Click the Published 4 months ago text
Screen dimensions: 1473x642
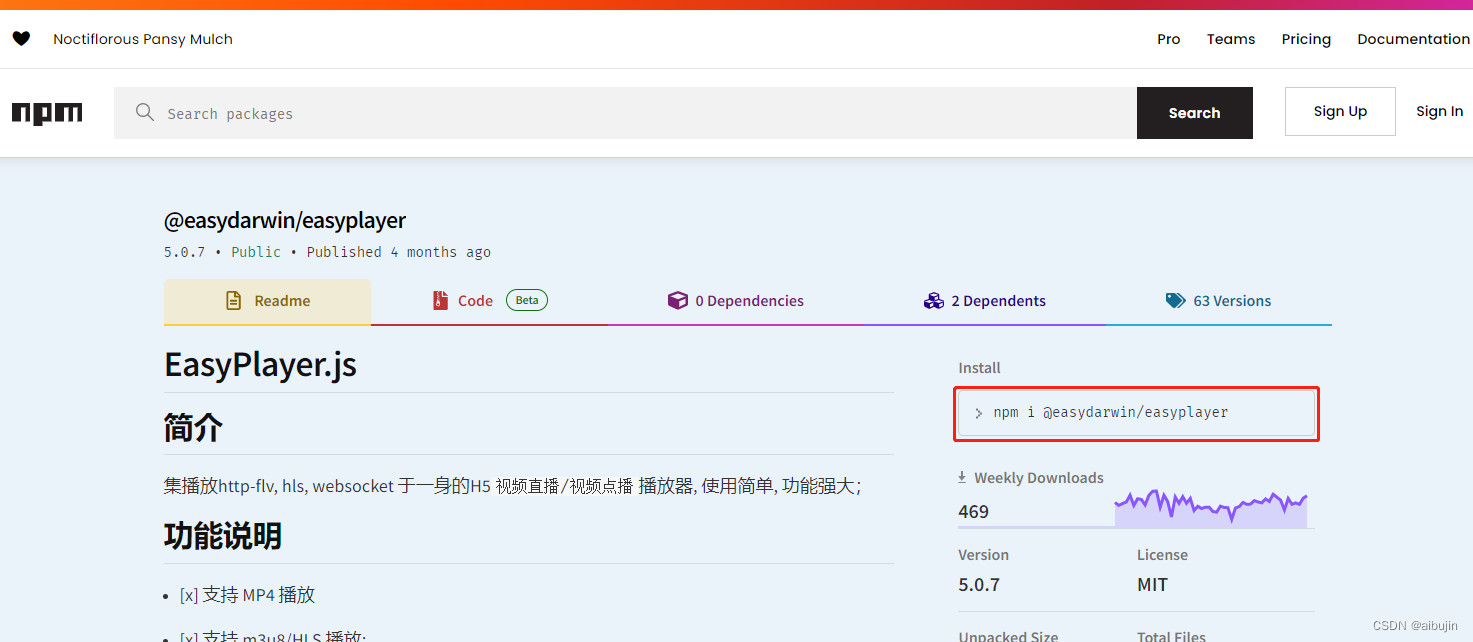pyautogui.click(x=399, y=252)
